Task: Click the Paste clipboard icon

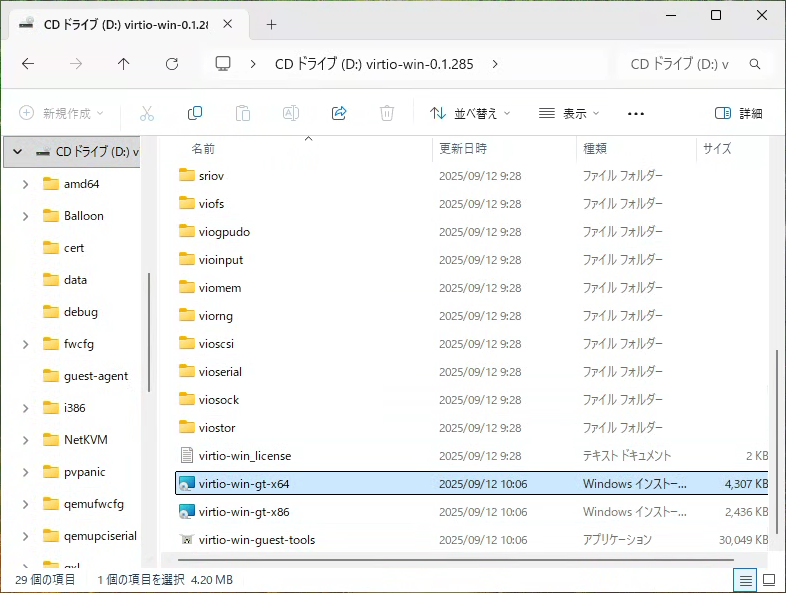Action: pyautogui.click(x=243, y=113)
